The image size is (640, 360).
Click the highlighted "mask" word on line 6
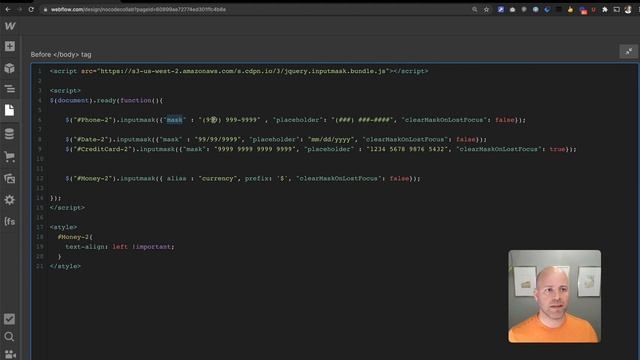(174, 120)
